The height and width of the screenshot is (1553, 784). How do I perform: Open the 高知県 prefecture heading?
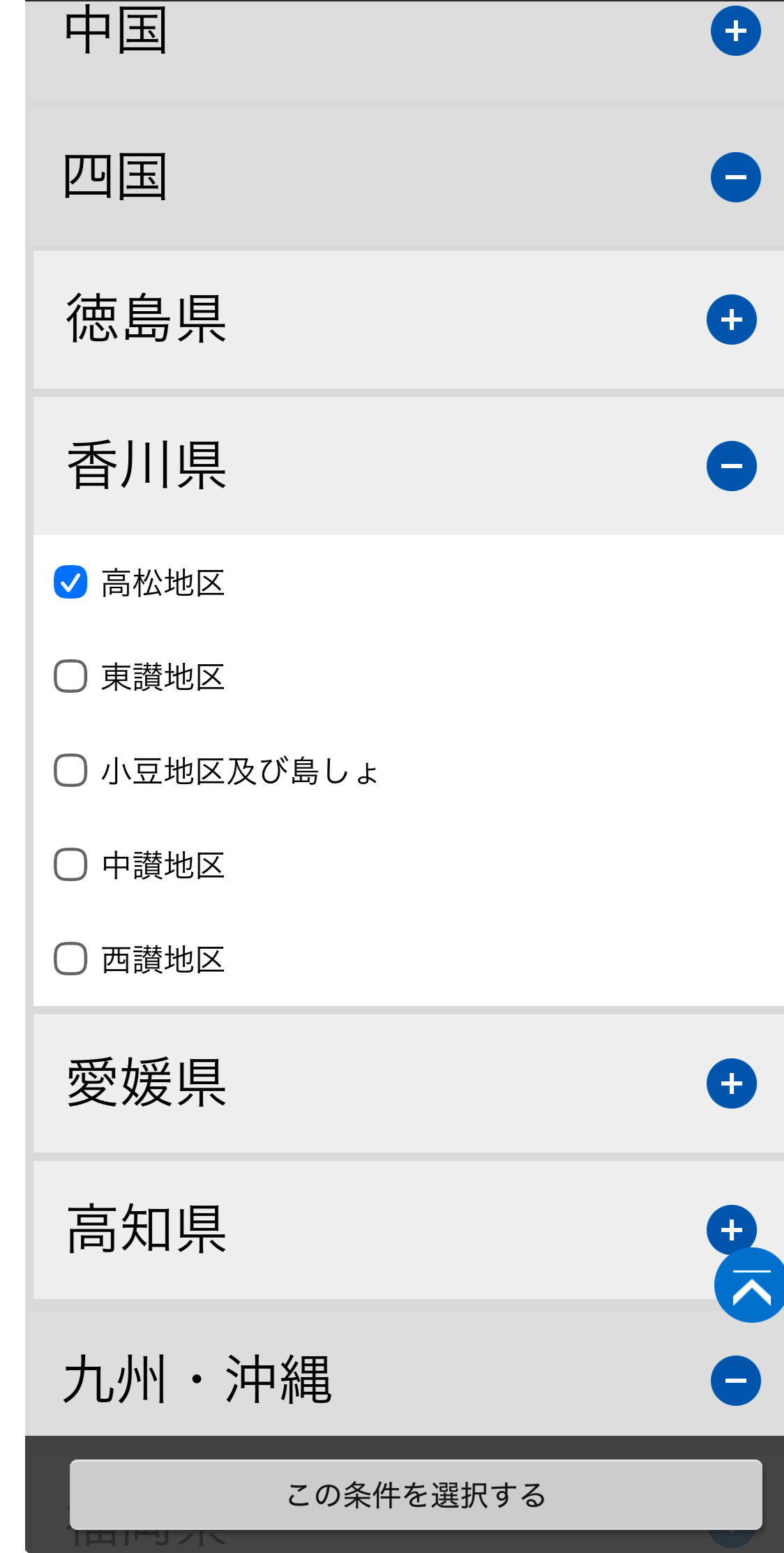[146, 1229]
